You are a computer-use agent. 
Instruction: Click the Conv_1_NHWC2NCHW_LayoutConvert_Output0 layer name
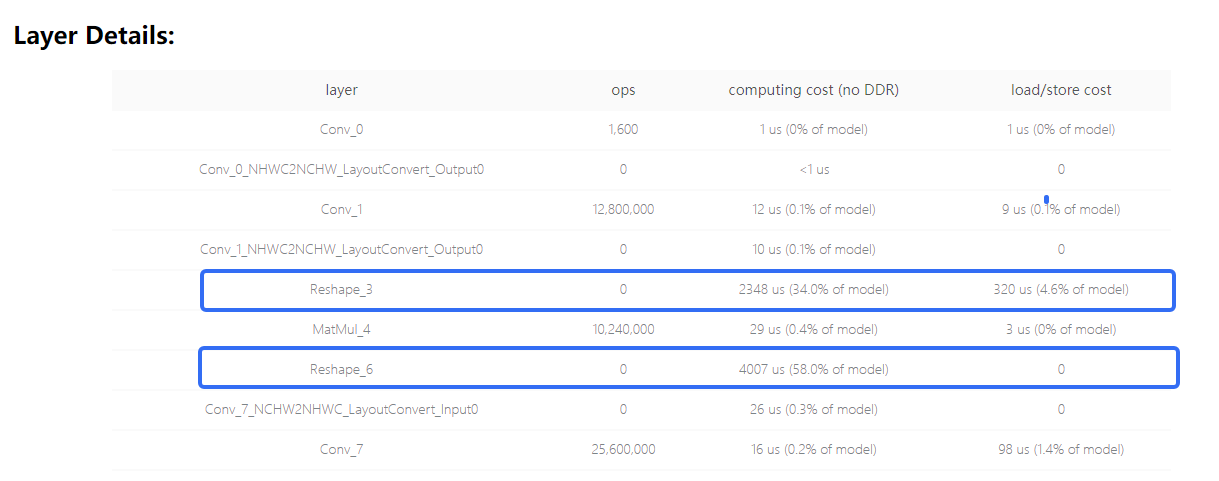pos(341,249)
